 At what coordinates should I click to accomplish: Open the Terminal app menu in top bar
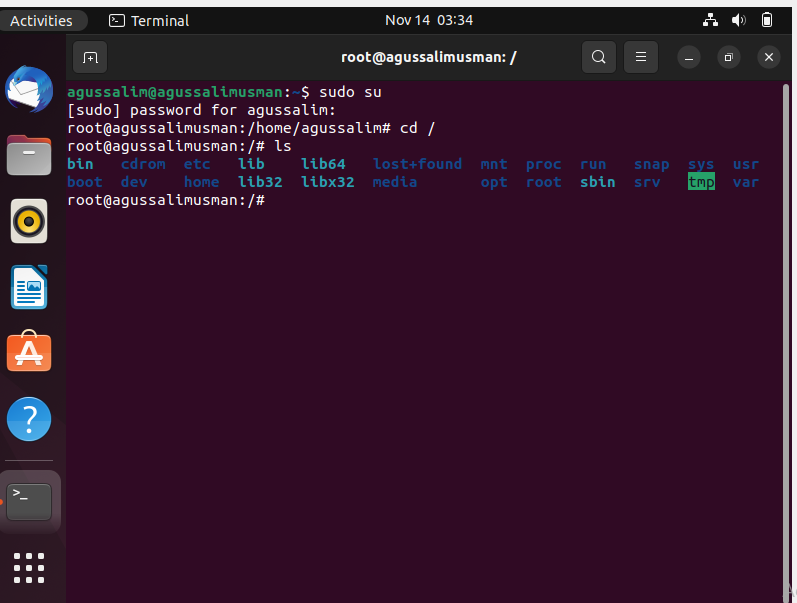149,21
